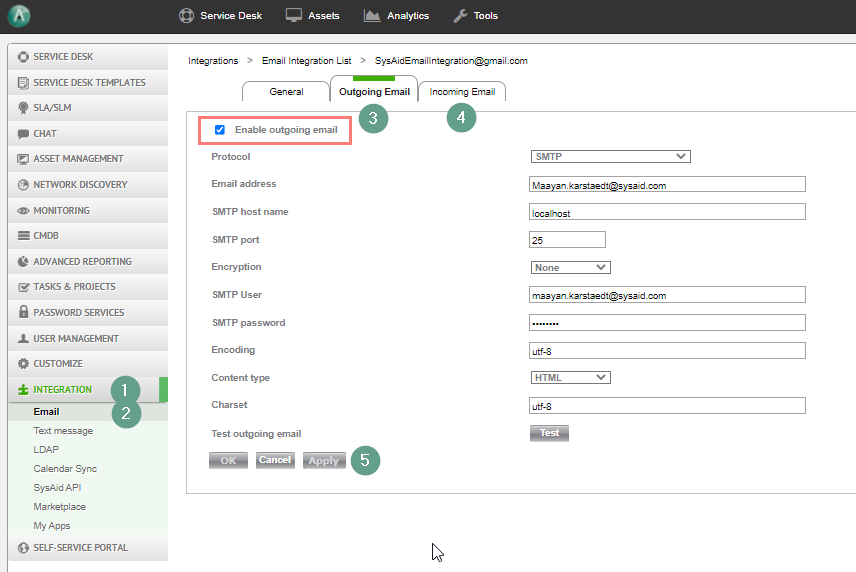
Task: Switch to the Incoming Email tab
Action: point(462,92)
